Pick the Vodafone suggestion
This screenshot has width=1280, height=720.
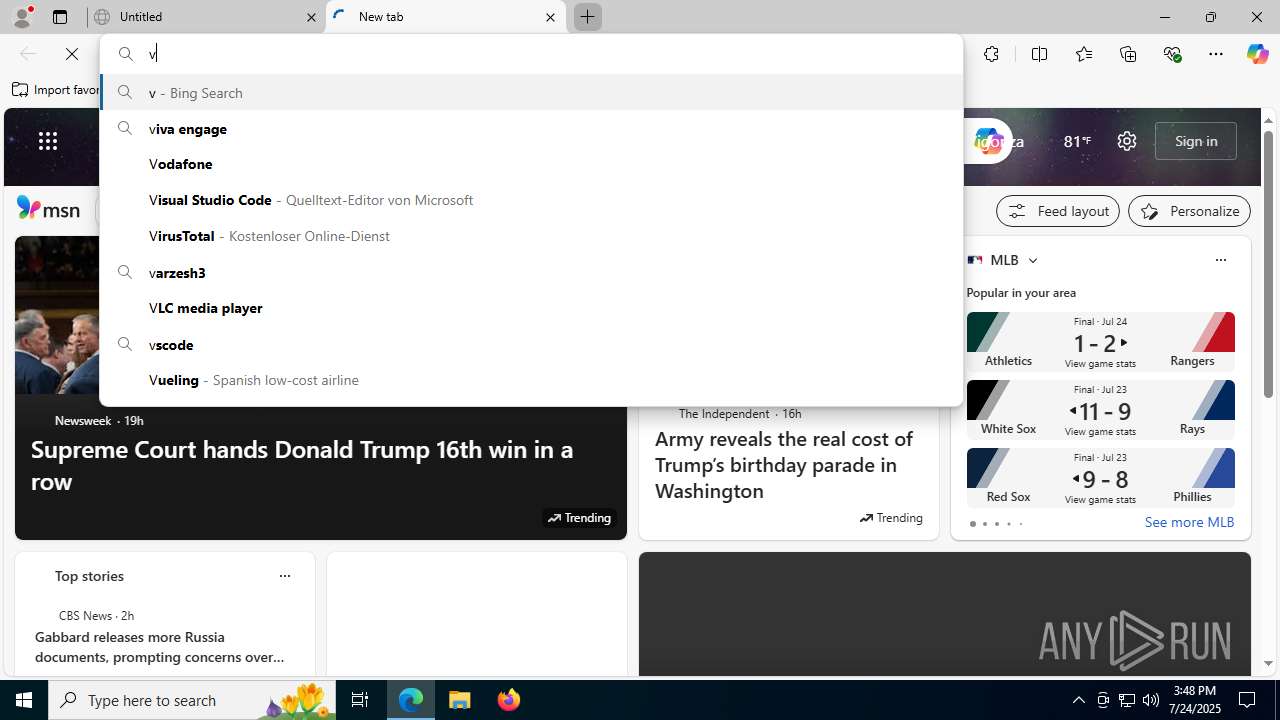point(531,164)
